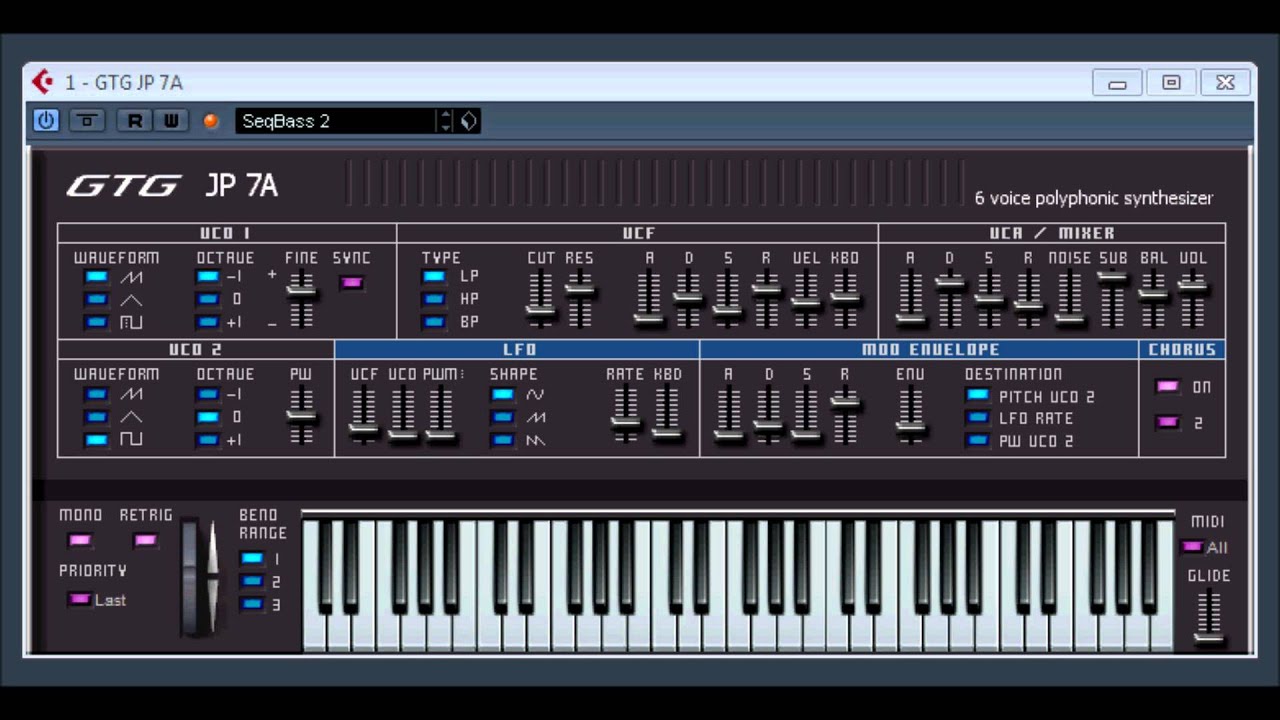Set bend range to 1
The width and height of the screenshot is (1280, 720).
coord(251,559)
